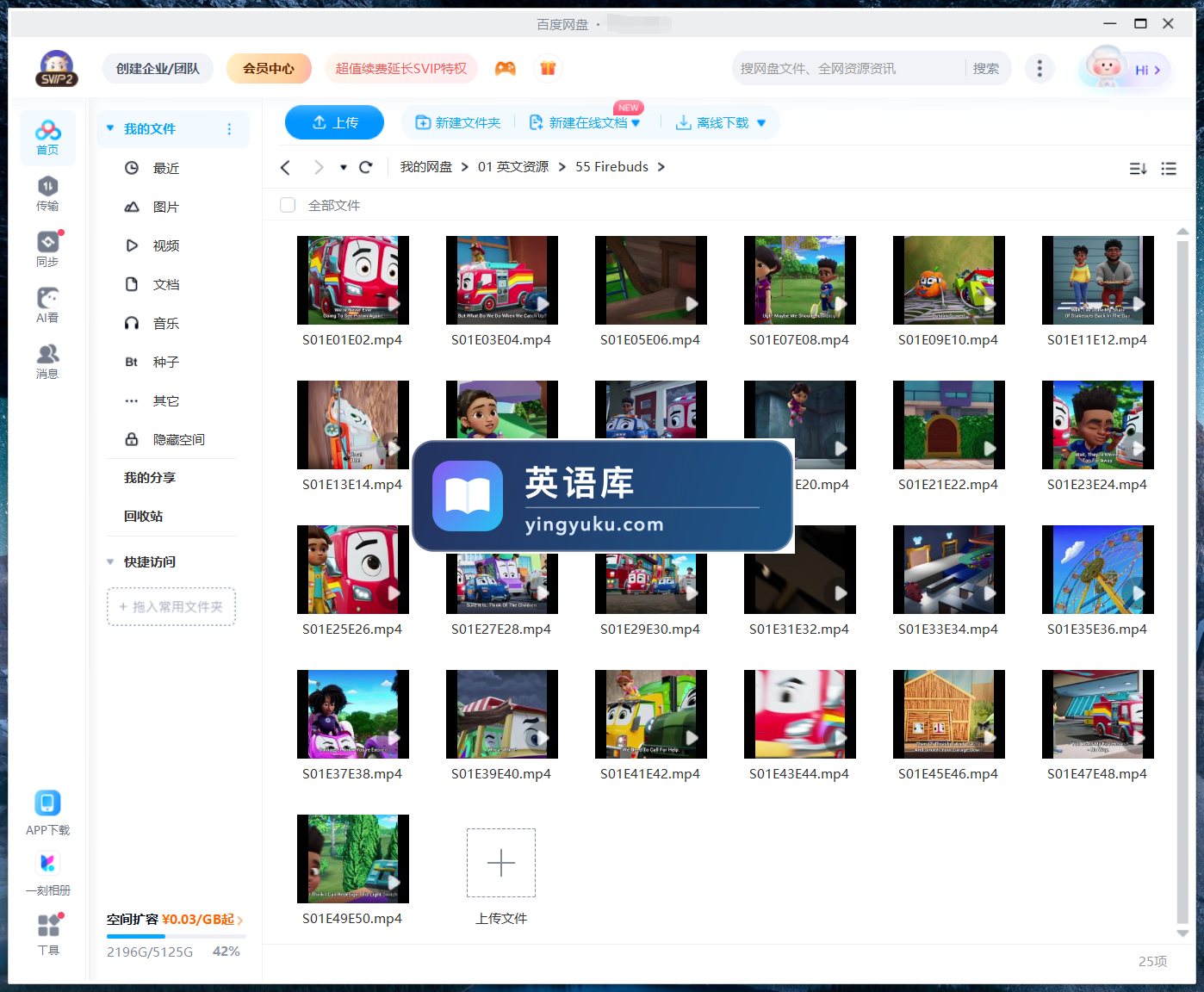Screen dimensions: 1204x992
Task: Click 创建企业/团队 button
Action: coord(158,68)
